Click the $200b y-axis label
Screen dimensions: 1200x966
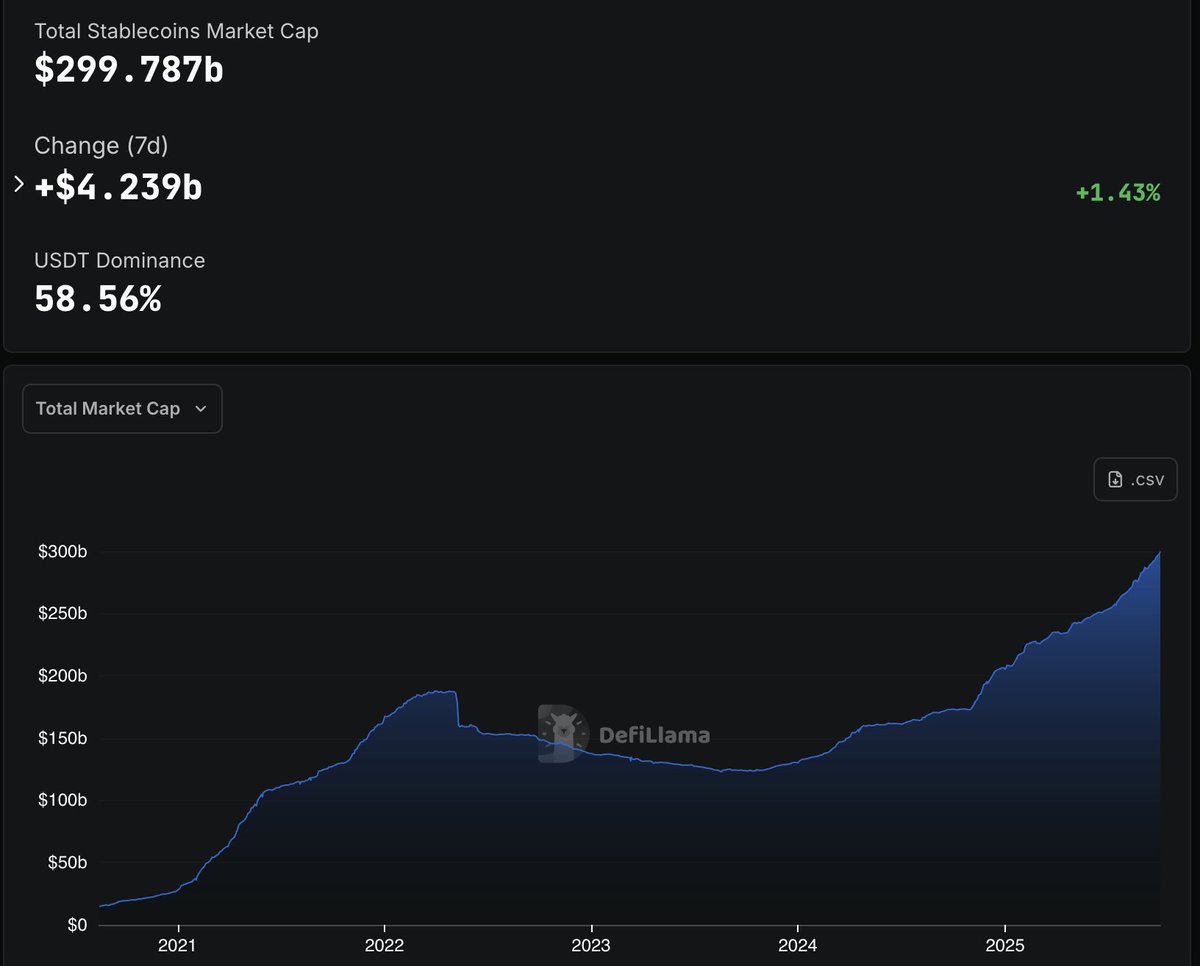pyautogui.click(x=63, y=676)
